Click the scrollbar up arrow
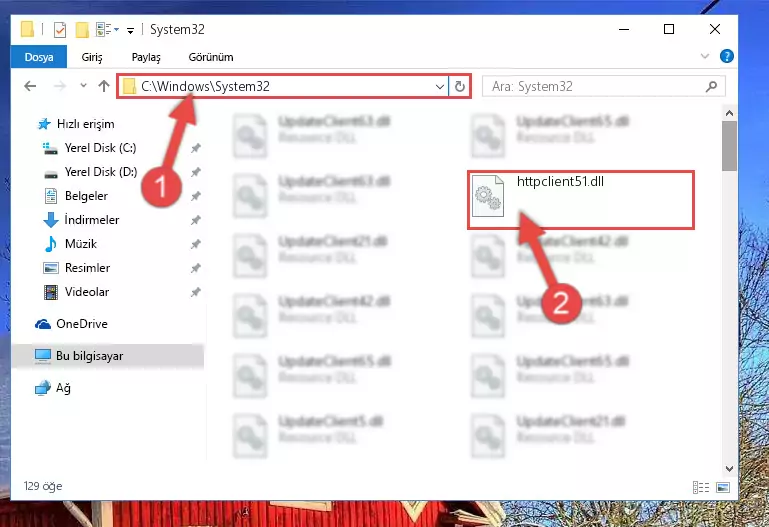The height and width of the screenshot is (527, 769). click(729, 113)
